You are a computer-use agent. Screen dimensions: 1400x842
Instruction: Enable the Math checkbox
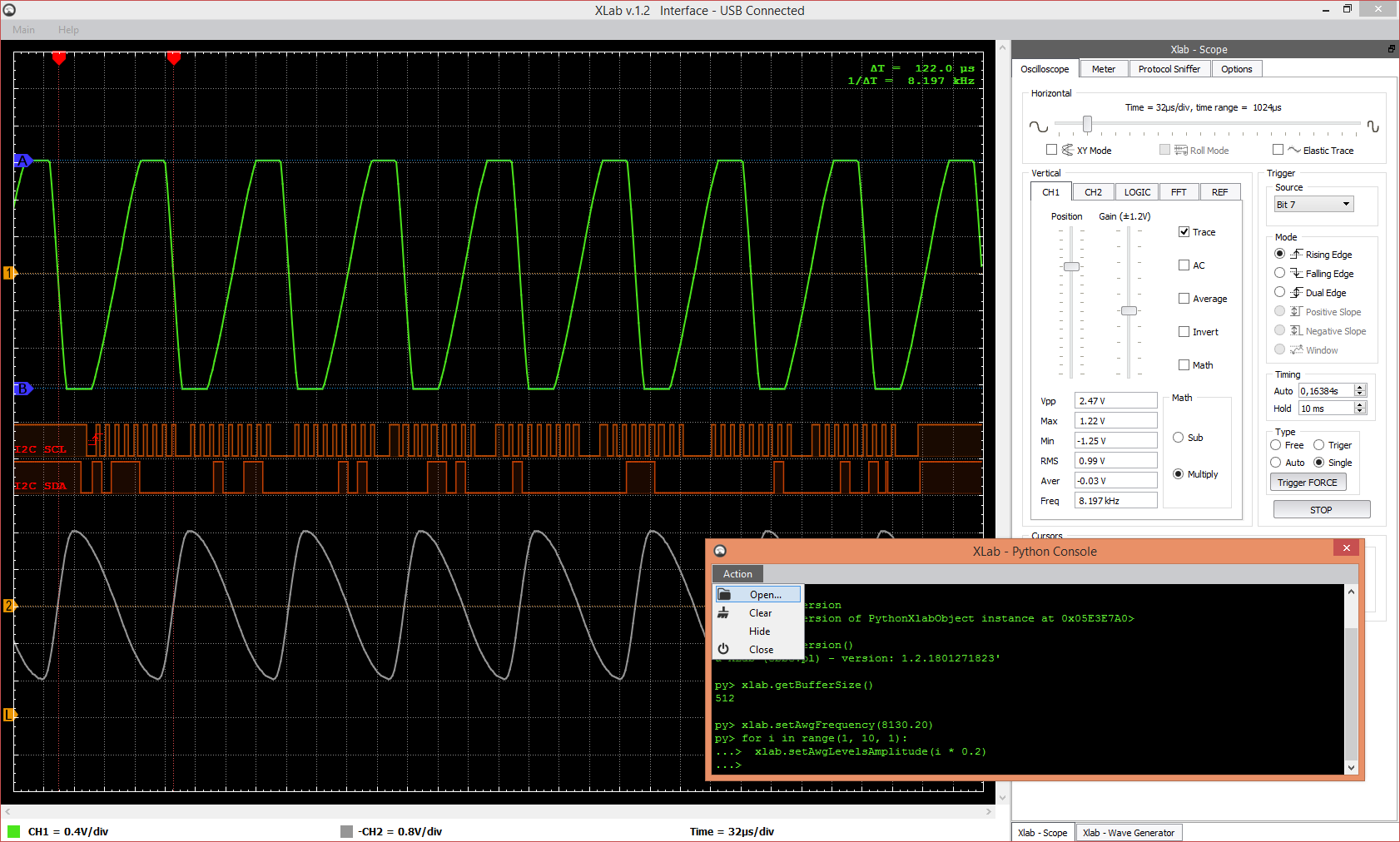point(1184,365)
